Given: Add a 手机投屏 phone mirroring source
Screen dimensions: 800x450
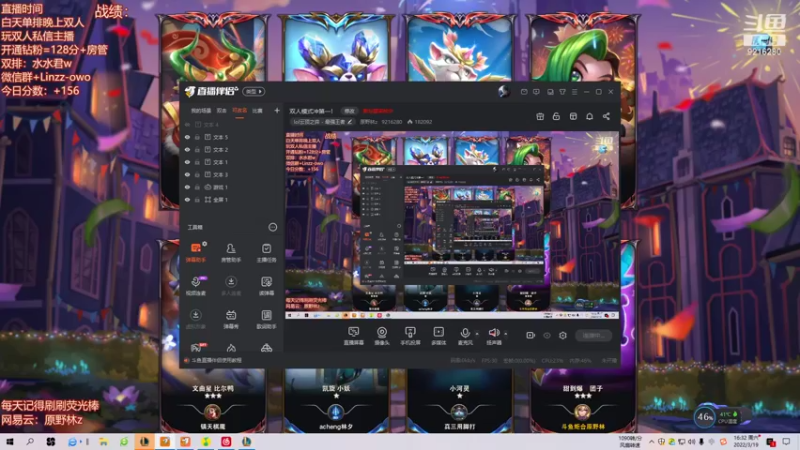Looking at the screenshot, I should [410, 336].
